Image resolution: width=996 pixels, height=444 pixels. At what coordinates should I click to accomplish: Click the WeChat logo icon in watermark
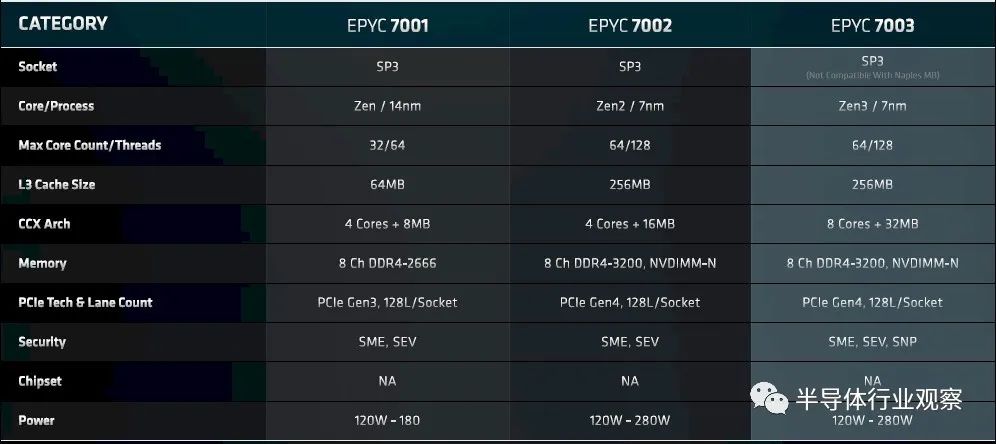coord(769,398)
